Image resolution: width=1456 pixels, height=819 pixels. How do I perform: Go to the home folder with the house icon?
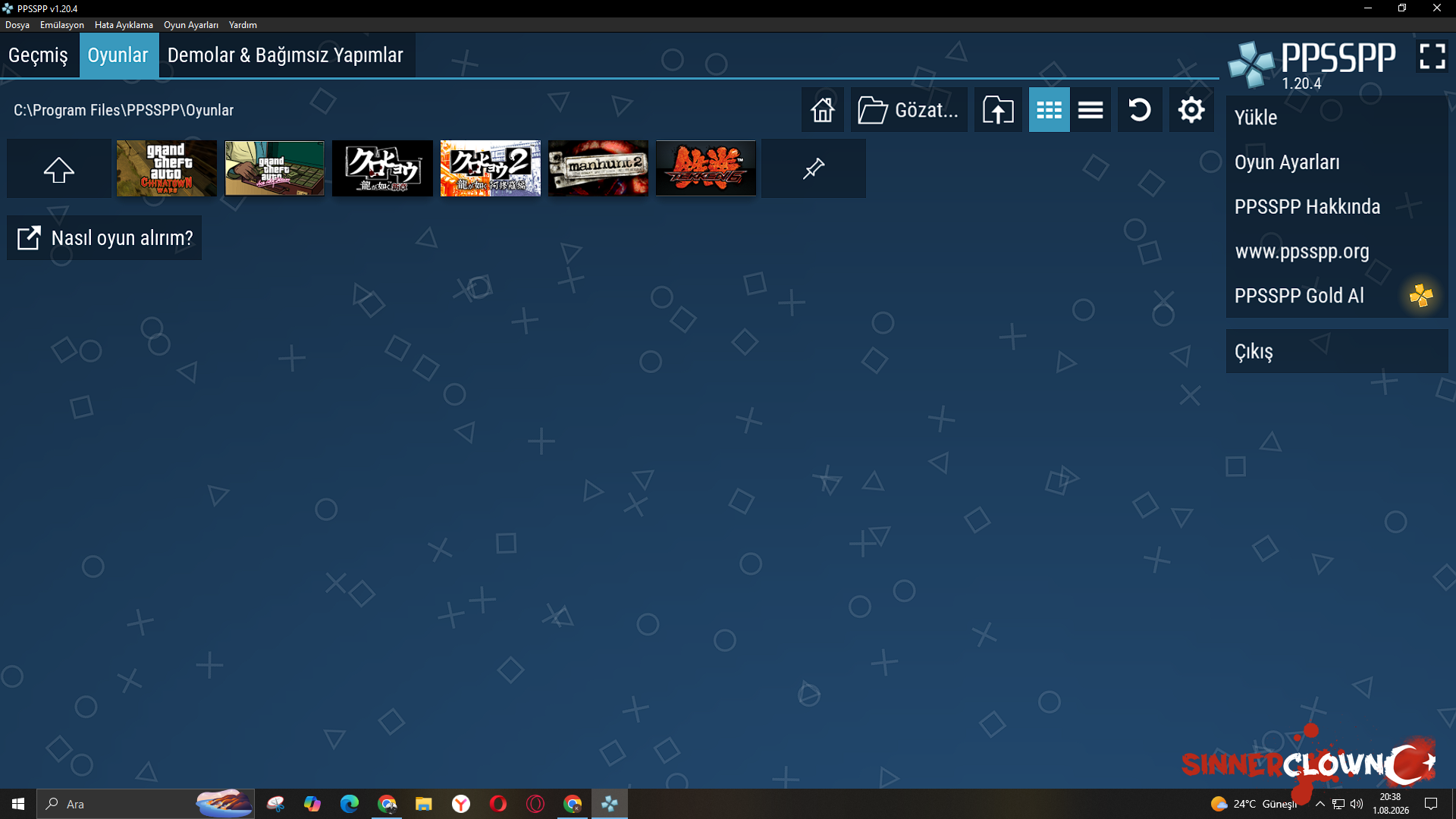pyautogui.click(x=823, y=110)
